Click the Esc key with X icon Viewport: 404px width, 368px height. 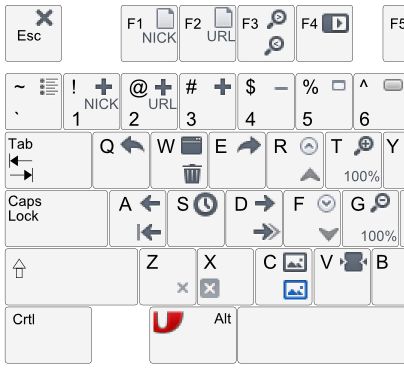pos(33,33)
